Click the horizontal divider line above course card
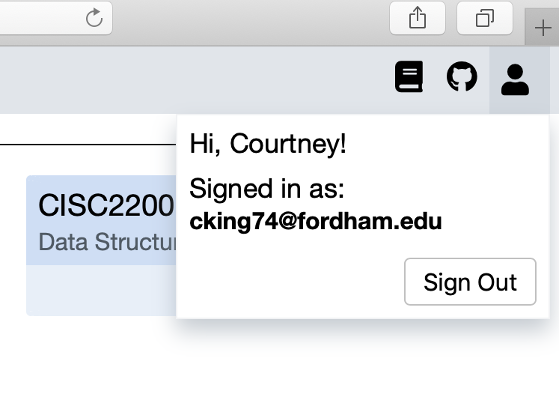The width and height of the screenshot is (560, 394). point(88,145)
